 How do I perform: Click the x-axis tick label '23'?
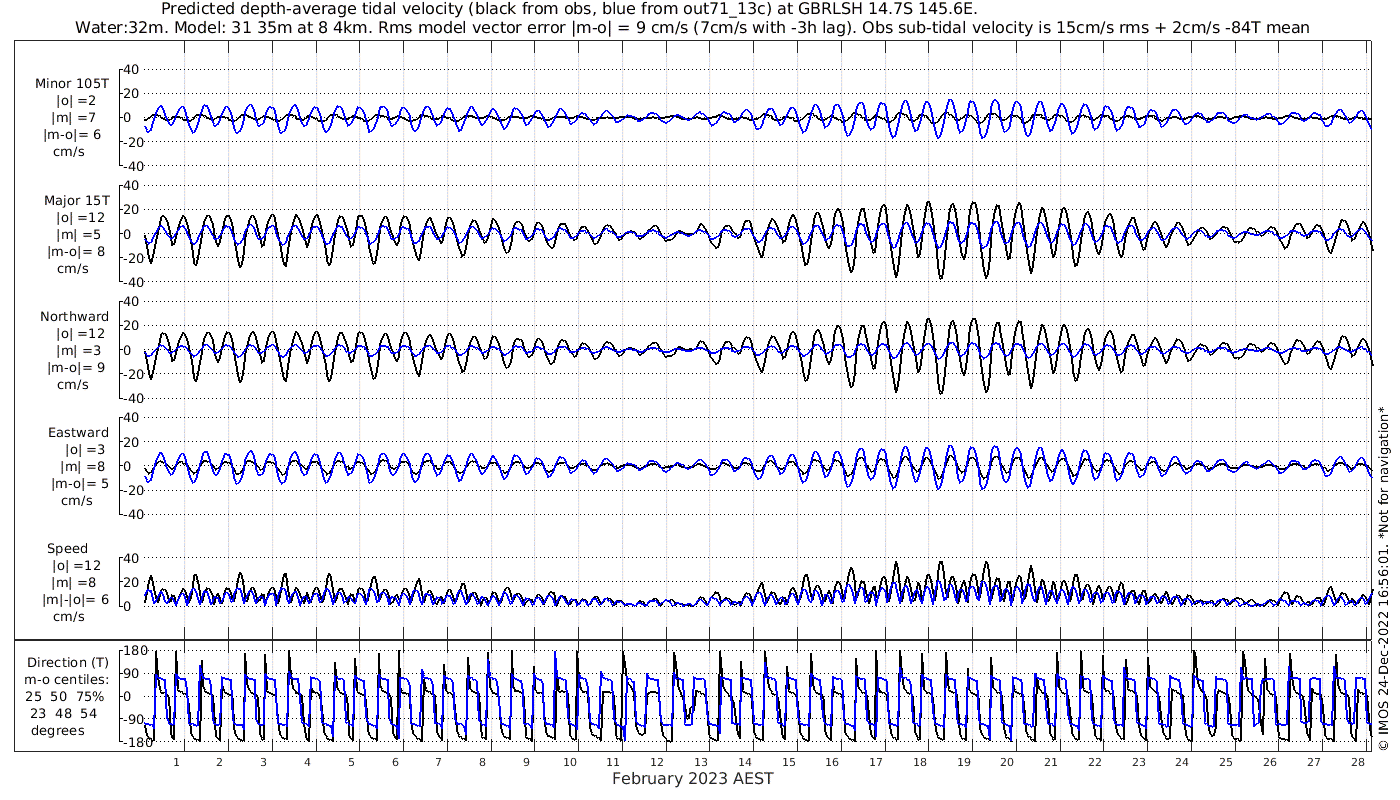pyautogui.click(x=1139, y=762)
